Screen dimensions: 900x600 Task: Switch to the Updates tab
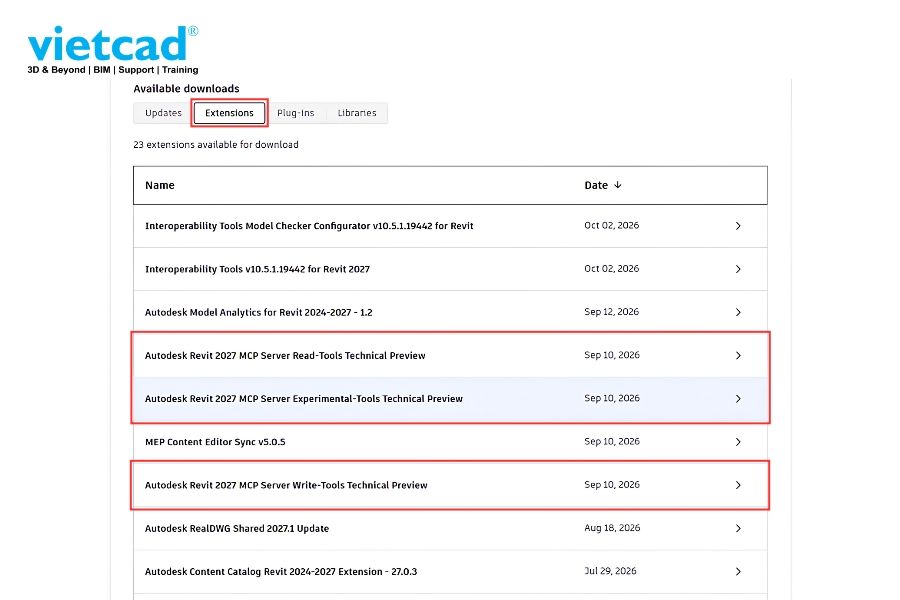pos(163,113)
